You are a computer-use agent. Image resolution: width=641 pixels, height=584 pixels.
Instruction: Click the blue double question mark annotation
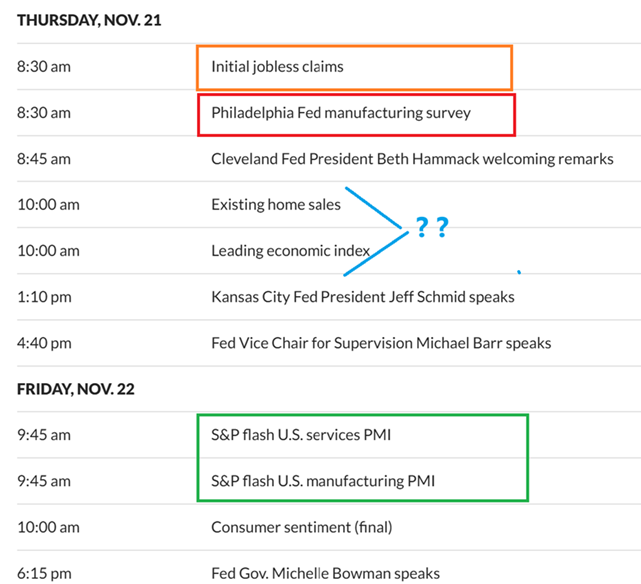point(431,229)
